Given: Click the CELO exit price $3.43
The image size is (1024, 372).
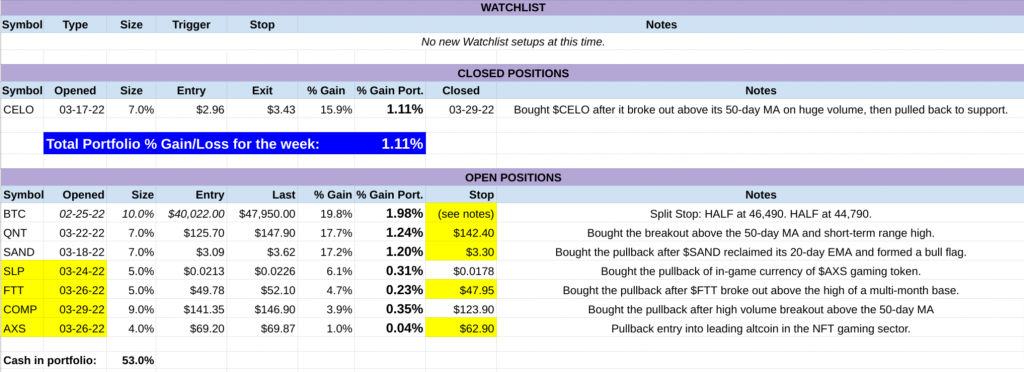Looking at the screenshot, I should [263, 110].
